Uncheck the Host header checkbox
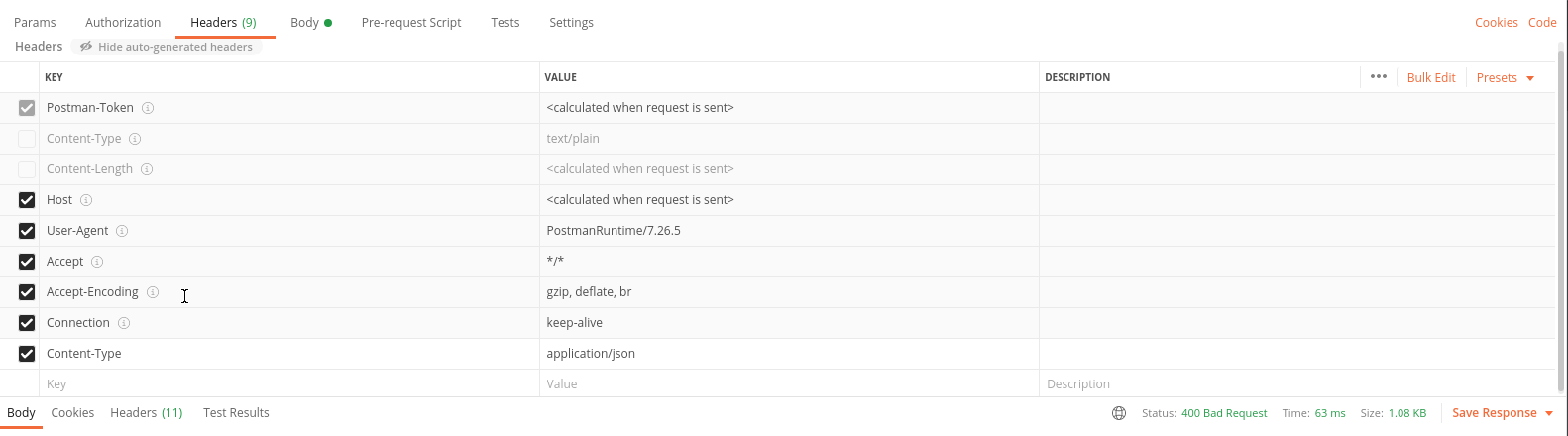The height and width of the screenshot is (436, 1568). click(27, 200)
